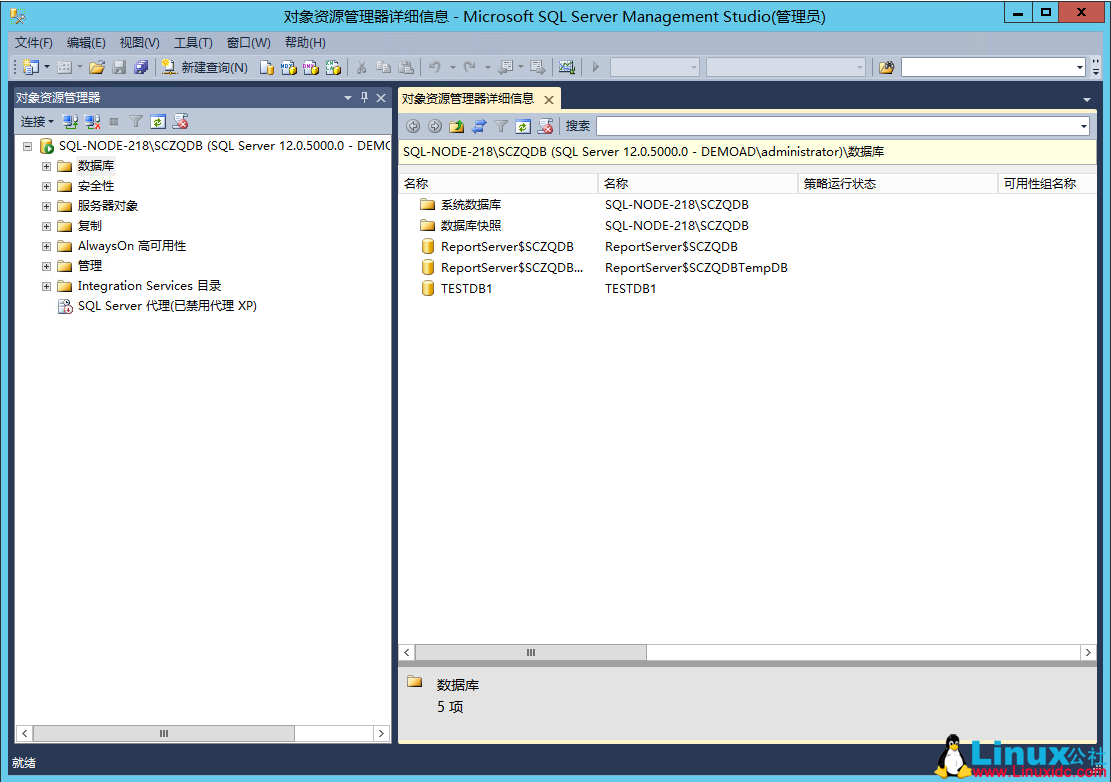Click the Refresh icon in Object Explorer
Viewport: 1111px width, 782px height.
[158, 121]
